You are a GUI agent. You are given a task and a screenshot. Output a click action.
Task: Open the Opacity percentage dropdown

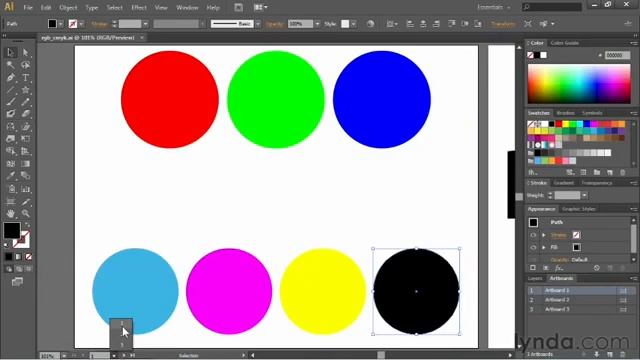click(317, 24)
